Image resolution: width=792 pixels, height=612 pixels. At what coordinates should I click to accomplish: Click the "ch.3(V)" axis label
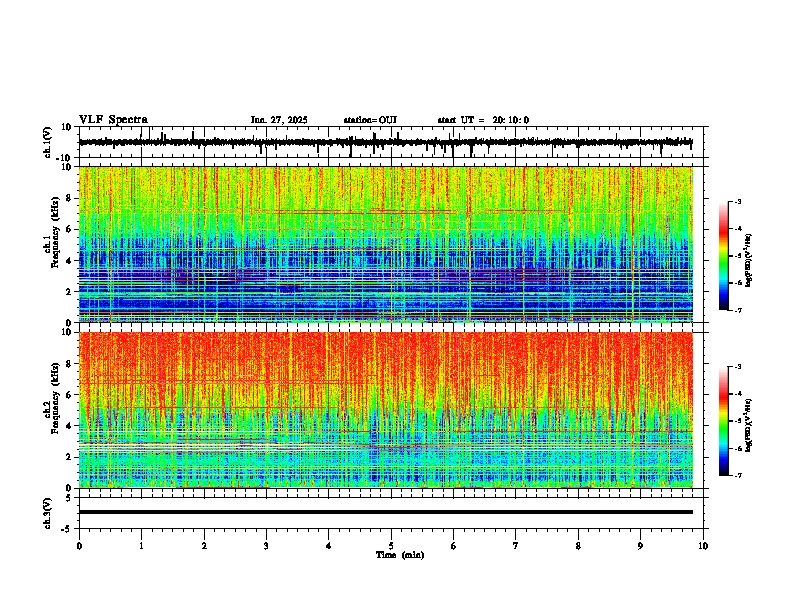pos(48,513)
